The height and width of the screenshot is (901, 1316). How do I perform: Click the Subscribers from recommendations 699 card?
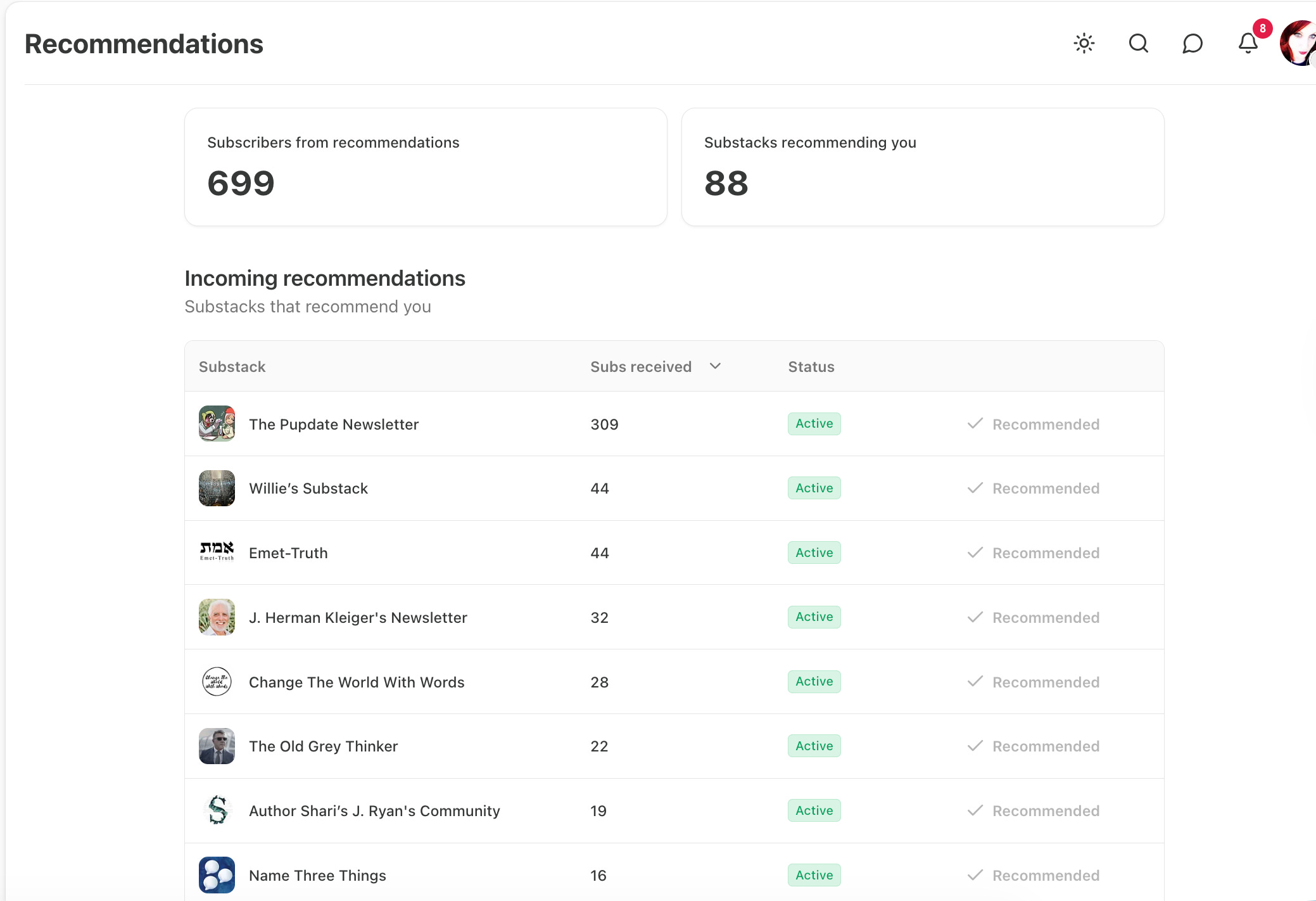(426, 167)
